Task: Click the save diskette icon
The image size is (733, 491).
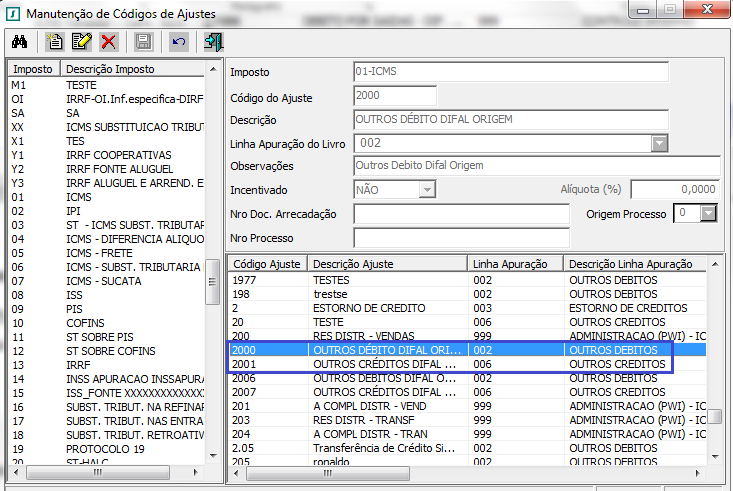Action: tap(143, 42)
